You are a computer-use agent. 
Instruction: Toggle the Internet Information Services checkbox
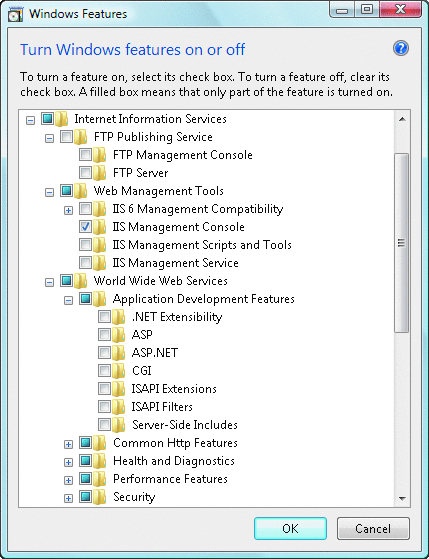[47, 118]
